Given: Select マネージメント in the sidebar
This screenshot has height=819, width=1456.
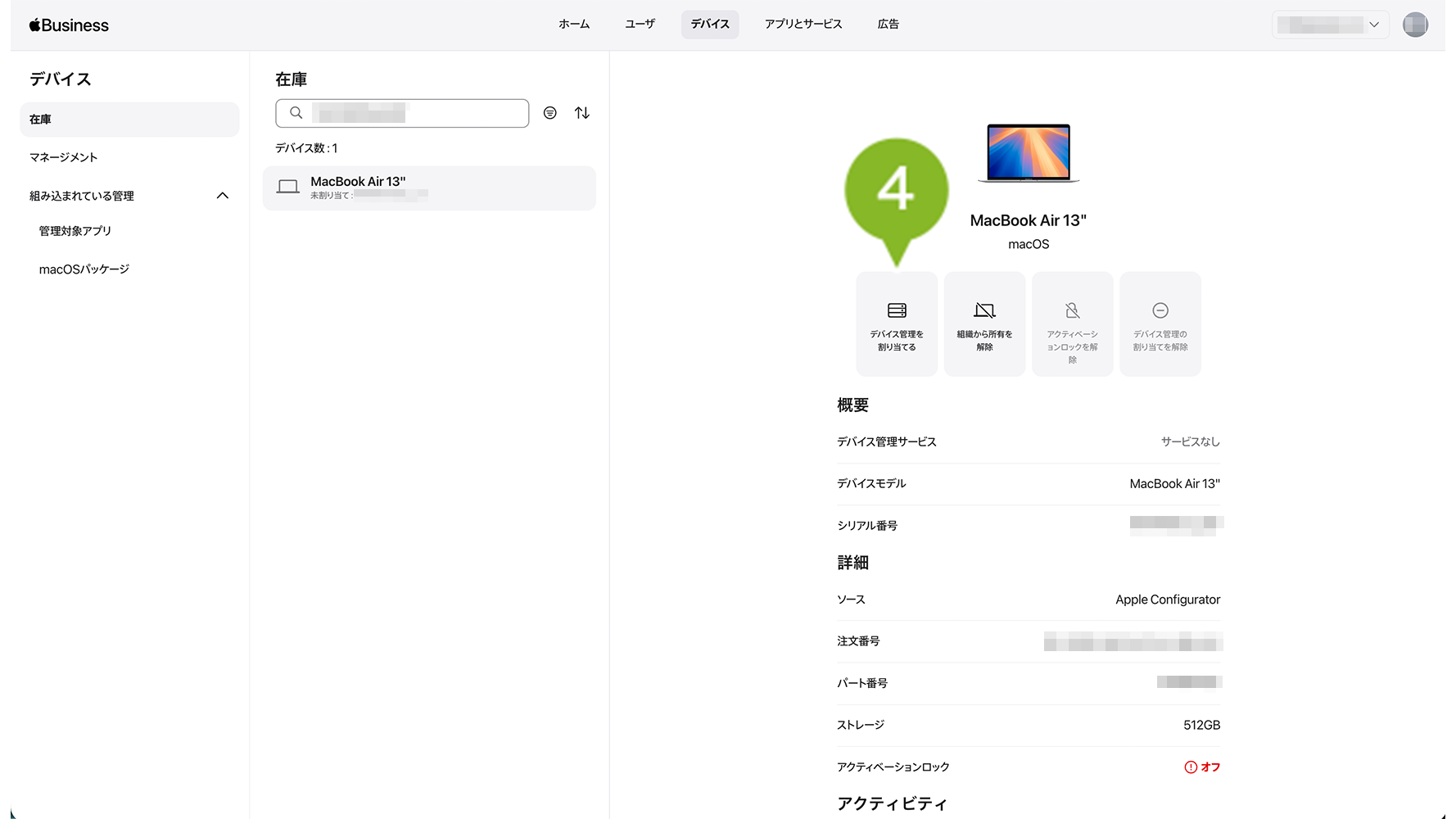Looking at the screenshot, I should 64,157.
